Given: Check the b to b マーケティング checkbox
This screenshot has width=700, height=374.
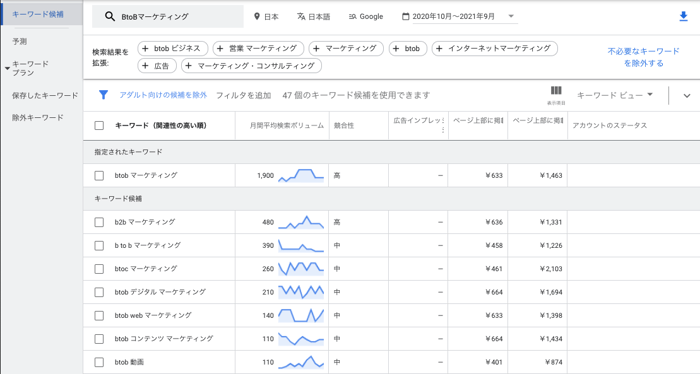Looking at the screenshot, I should pyautogui.click(x=99, y=245).
